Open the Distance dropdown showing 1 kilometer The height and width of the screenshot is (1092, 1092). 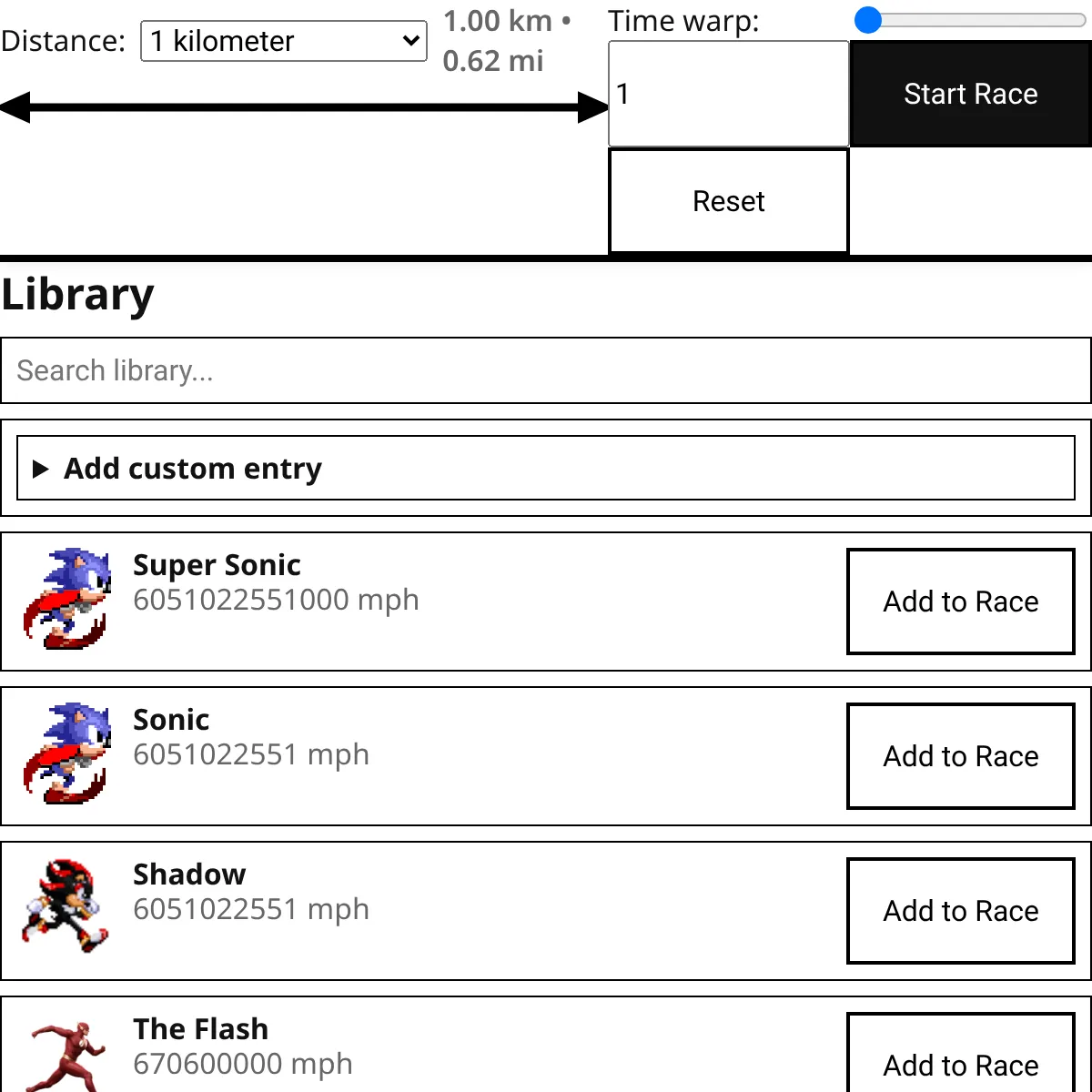point(284,41)
